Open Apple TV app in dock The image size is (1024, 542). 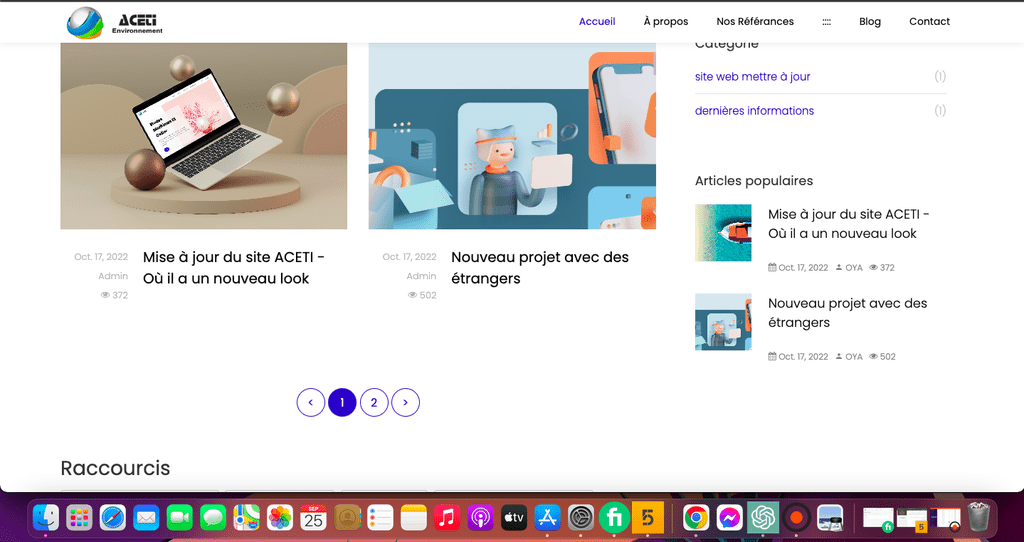click(x=514, y=518)
